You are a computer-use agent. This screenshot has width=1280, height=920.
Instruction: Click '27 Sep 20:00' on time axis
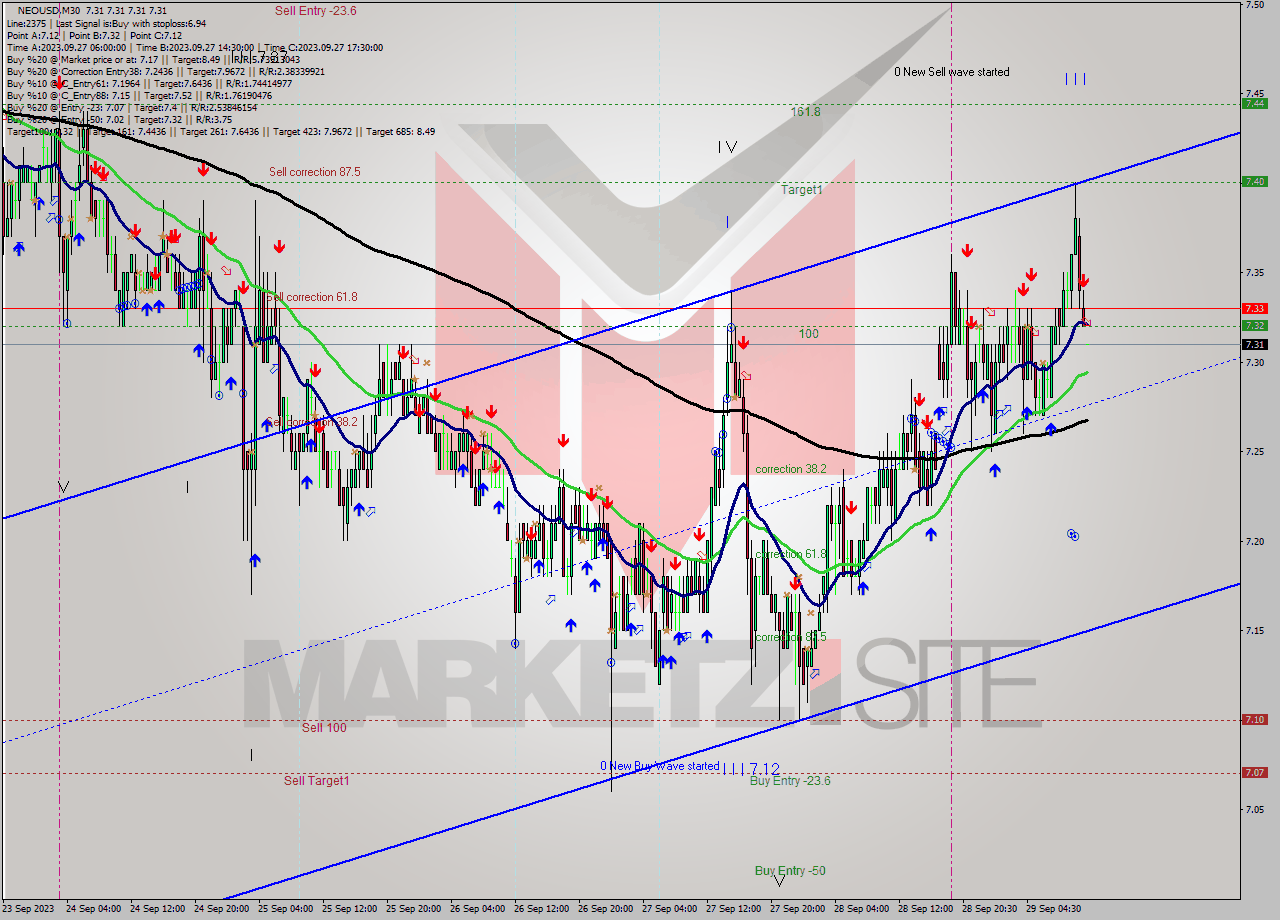pos(797,909)
